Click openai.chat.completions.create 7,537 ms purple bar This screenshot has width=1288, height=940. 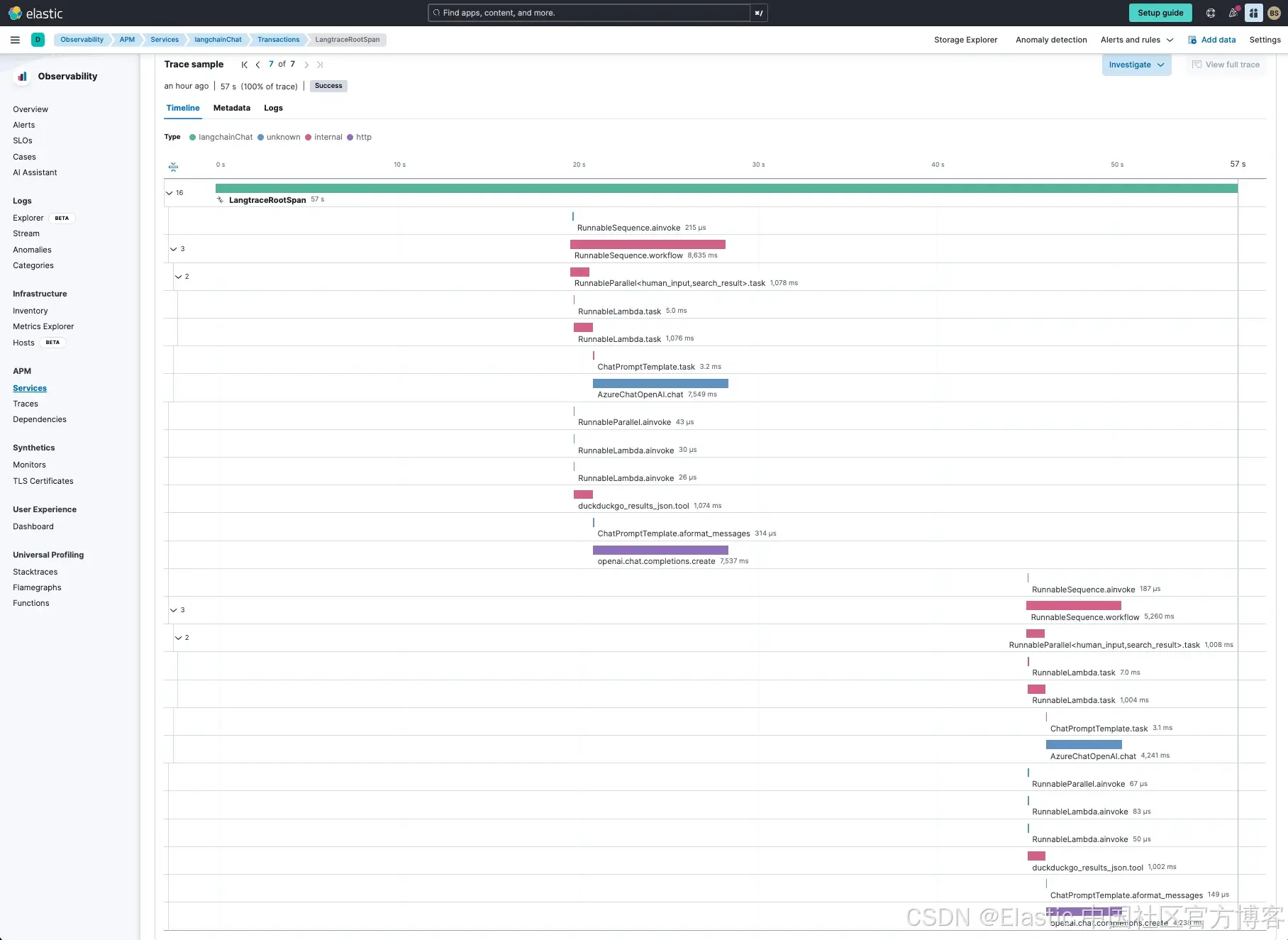click(660, 550)
